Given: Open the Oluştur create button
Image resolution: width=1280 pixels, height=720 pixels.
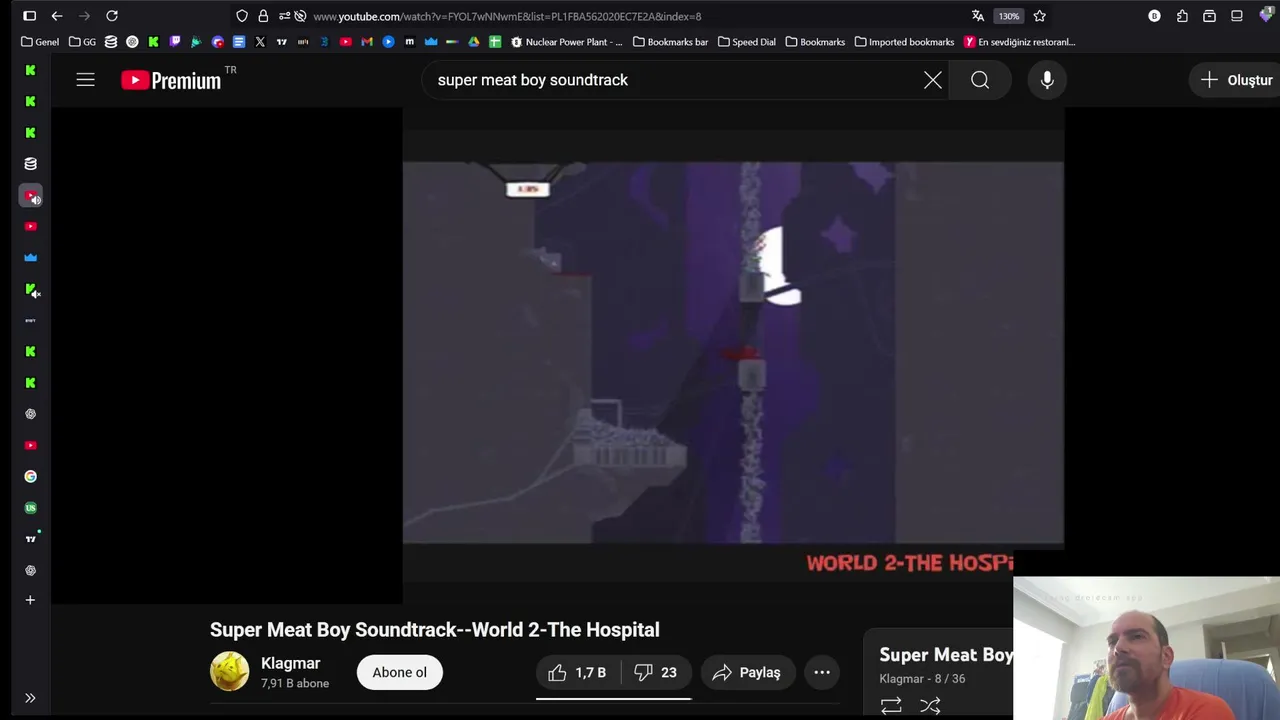Looking at the screenshot, I should click(x=1237, y=80).
